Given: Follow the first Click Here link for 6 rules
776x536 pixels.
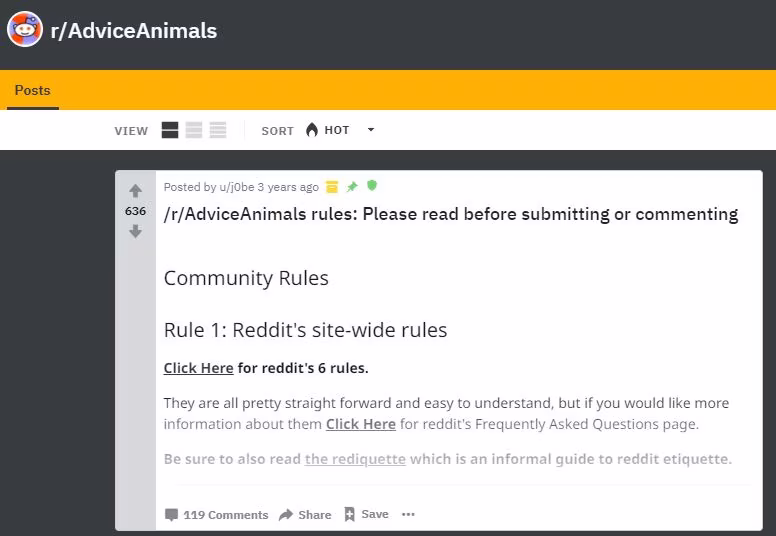Looking at the screenshot, I should 198,368.
